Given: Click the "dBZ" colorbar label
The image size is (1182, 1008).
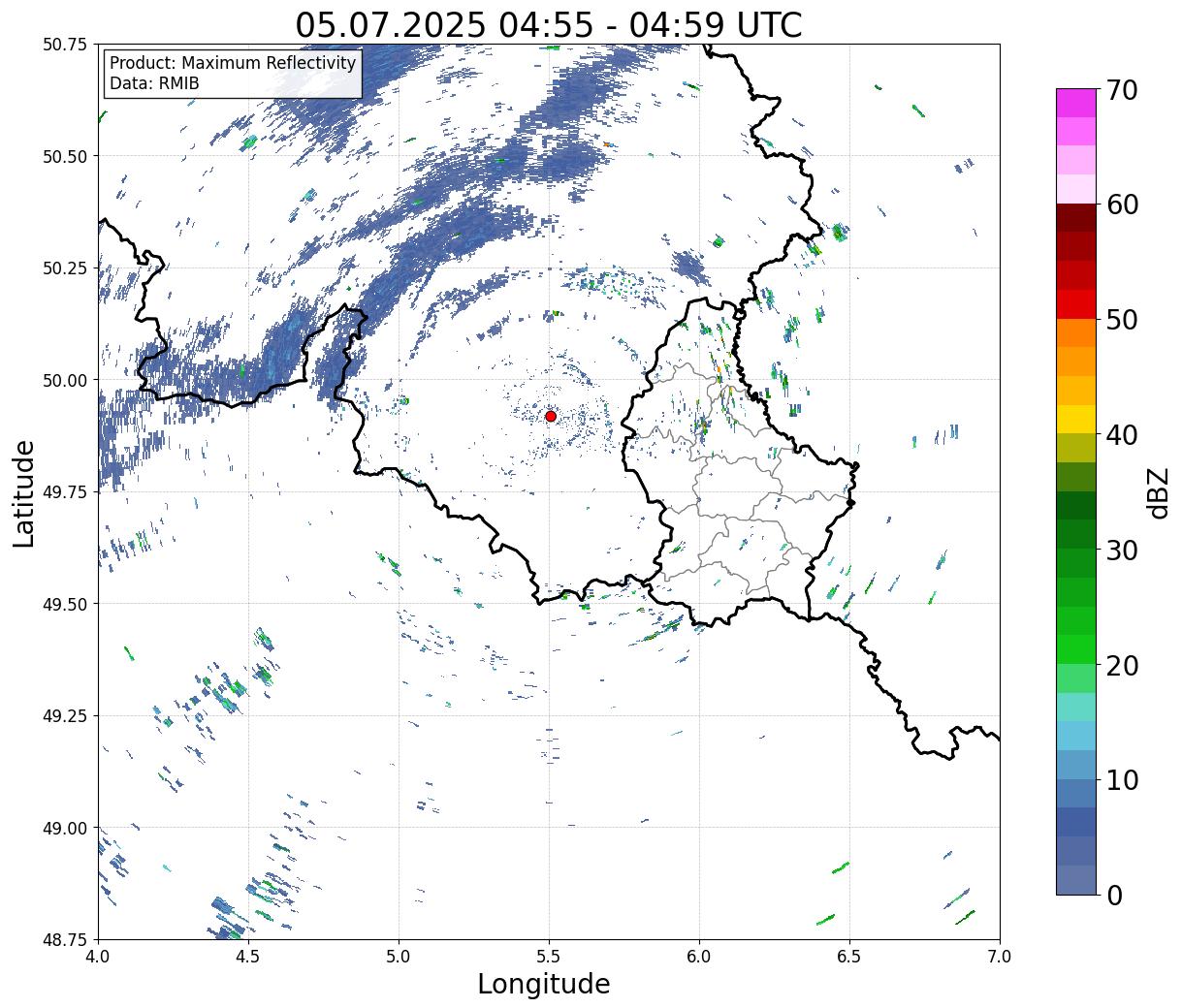Looking at the screenshot, I should (1158, 492).
